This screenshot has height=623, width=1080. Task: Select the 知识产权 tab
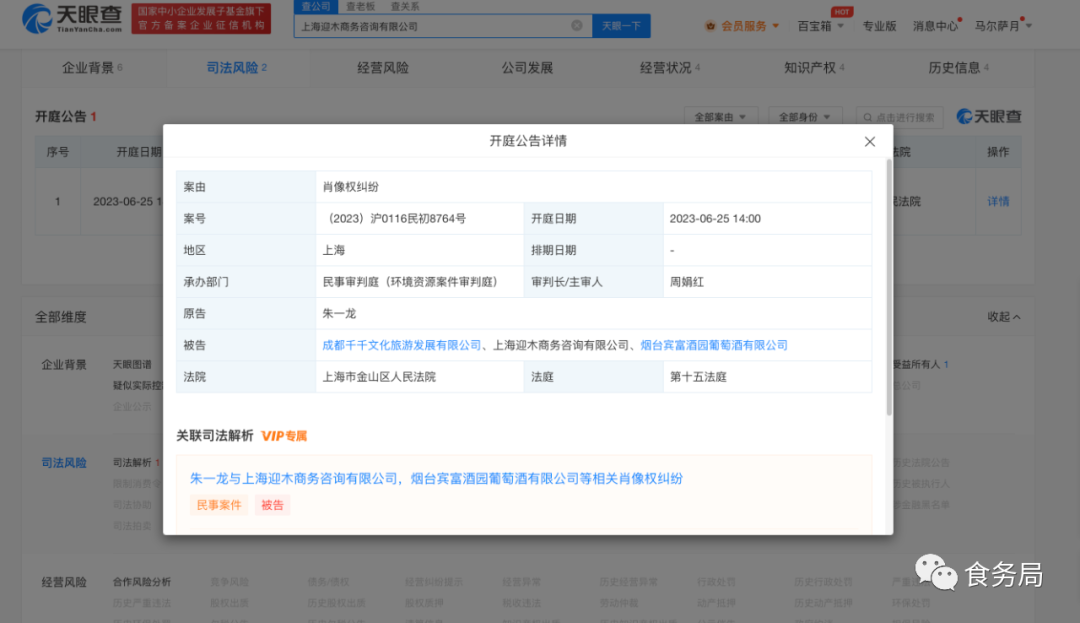click(814, 67)
